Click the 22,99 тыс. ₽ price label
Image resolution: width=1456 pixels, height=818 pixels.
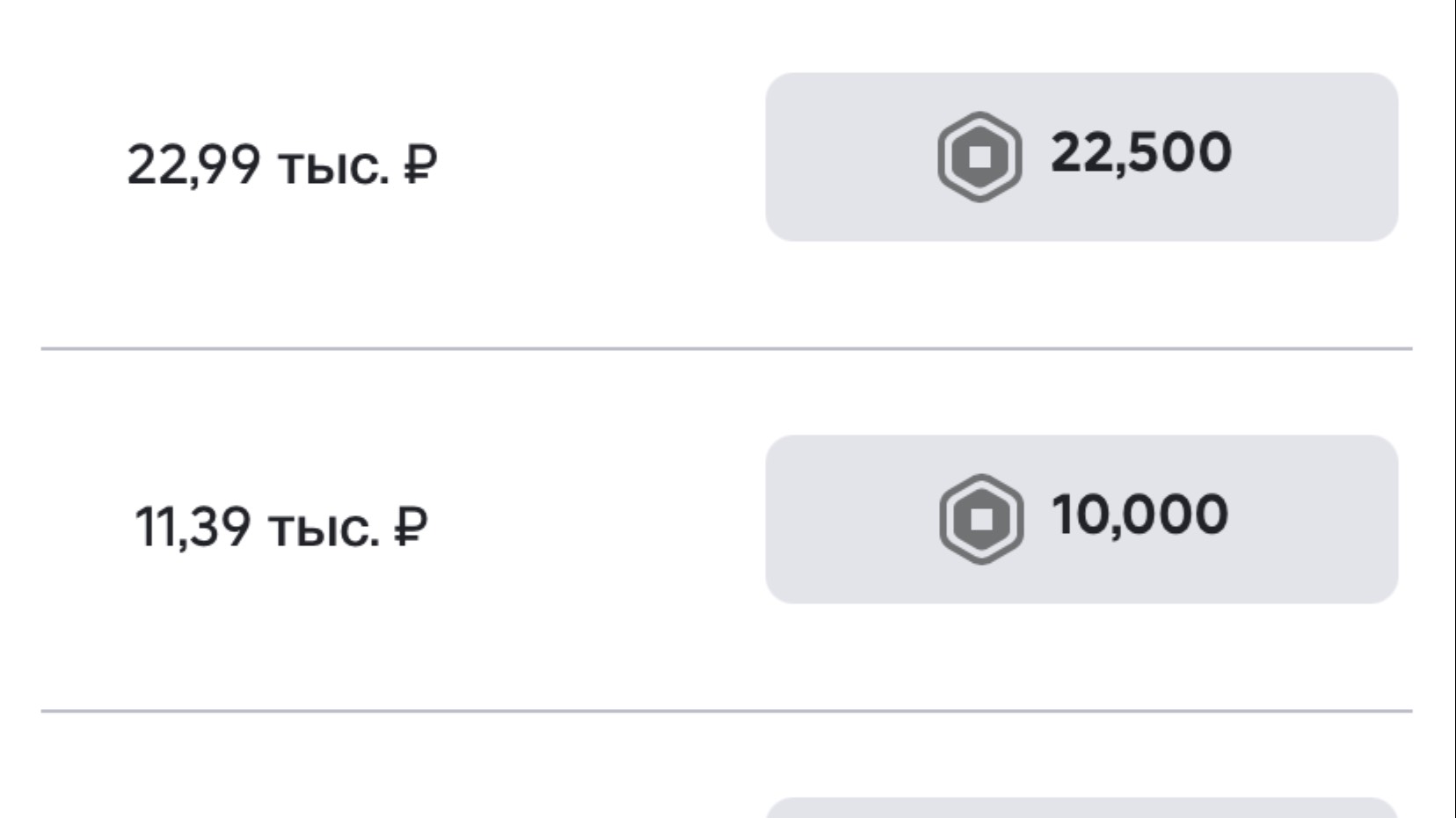pyautogui.click(x=281, y=164)
